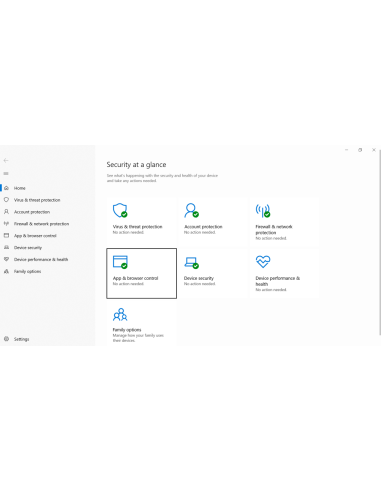This screenshot has height=492, width=381.
Task: Click the browser window icon on App & browser control tile
Action: [x=120, y=262]
